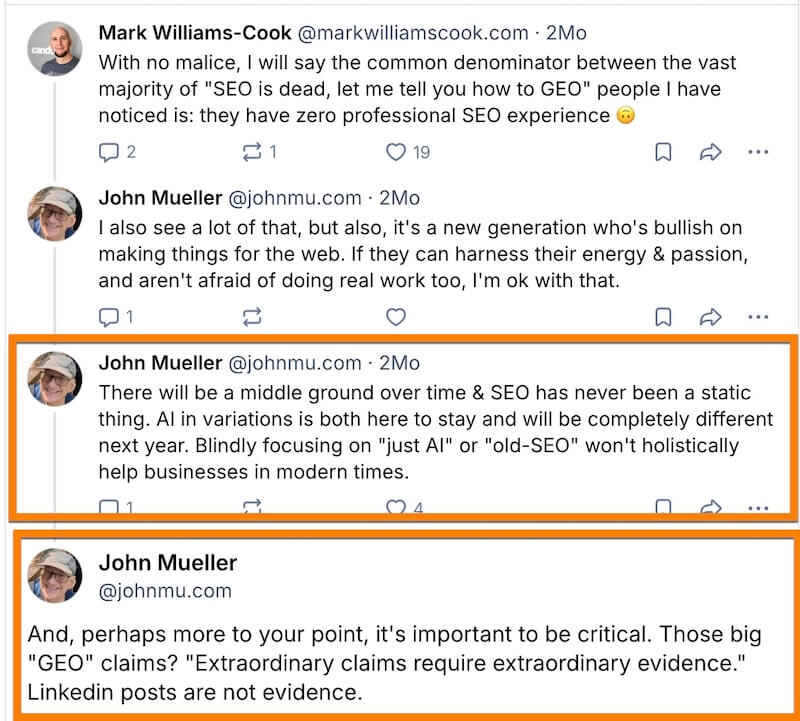
Task: Reply to Mark Williams-Cook's post
Action: pos(109,152)
